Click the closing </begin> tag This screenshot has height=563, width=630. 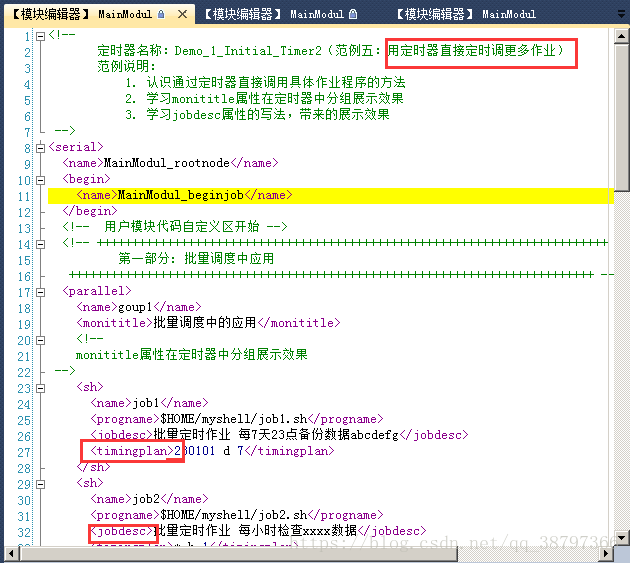tap(90, 211)
